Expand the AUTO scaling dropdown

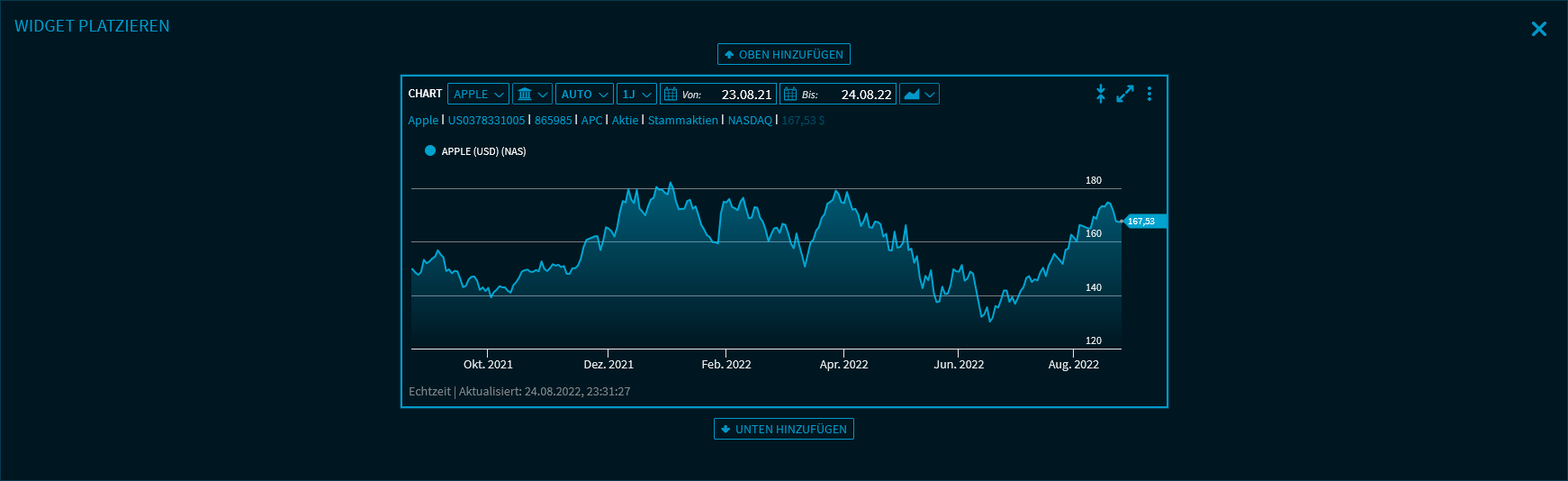coord(584,95)
